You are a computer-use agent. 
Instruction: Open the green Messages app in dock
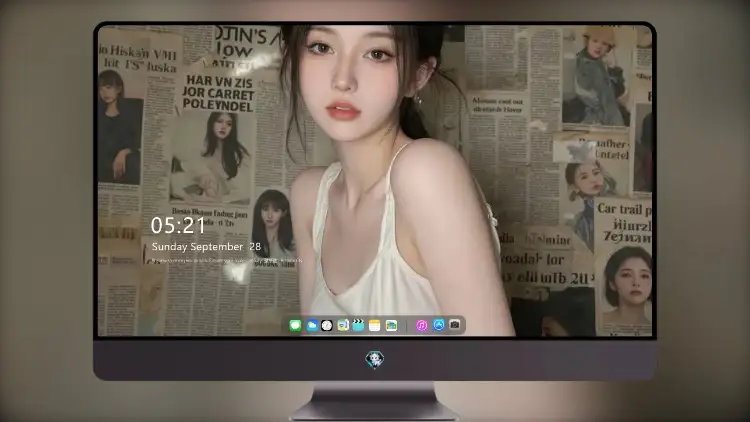point(295,325)
